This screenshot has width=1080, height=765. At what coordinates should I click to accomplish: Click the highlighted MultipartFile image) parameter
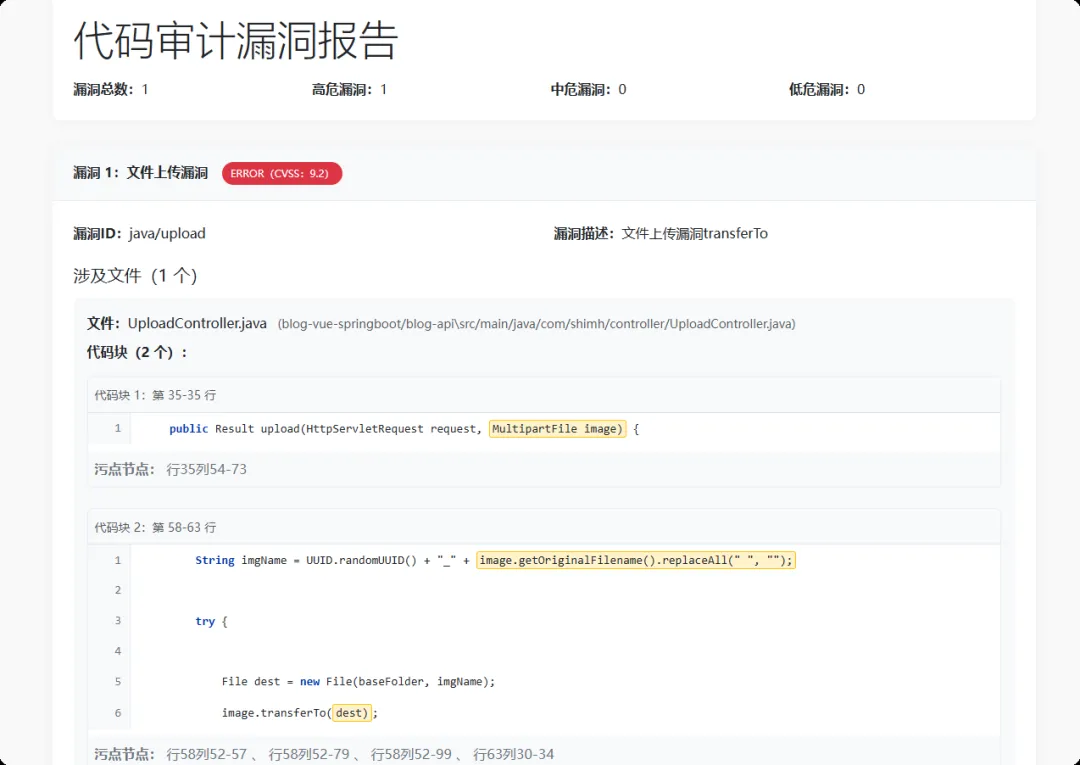click(557, 429)
